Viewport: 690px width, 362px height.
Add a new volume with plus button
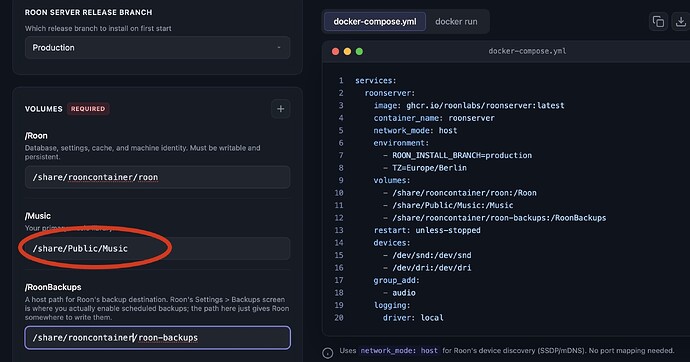click(280, 109)
